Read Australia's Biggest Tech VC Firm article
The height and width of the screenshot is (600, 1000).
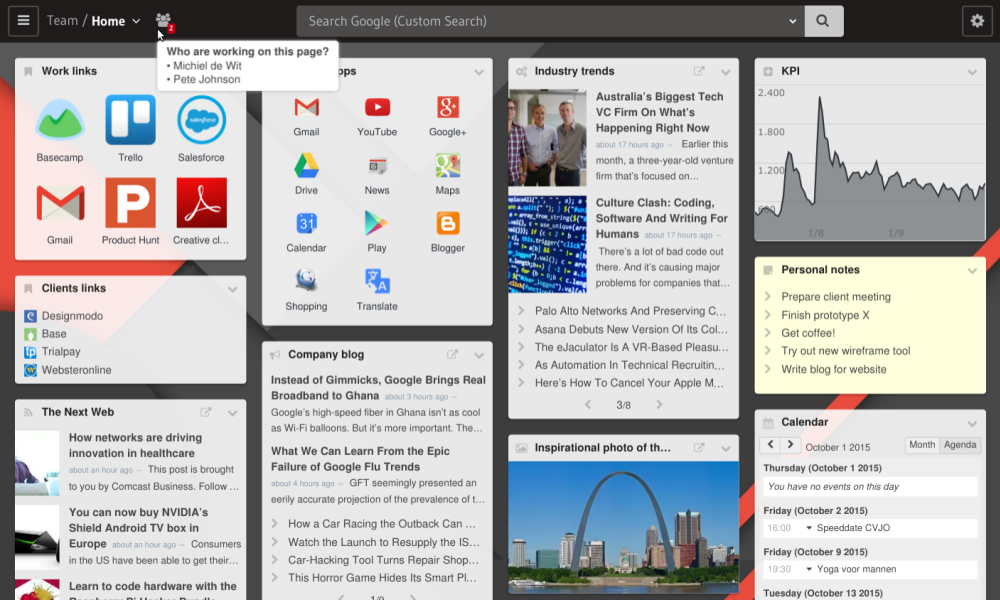pyautogui.click(x=659, y=112)
